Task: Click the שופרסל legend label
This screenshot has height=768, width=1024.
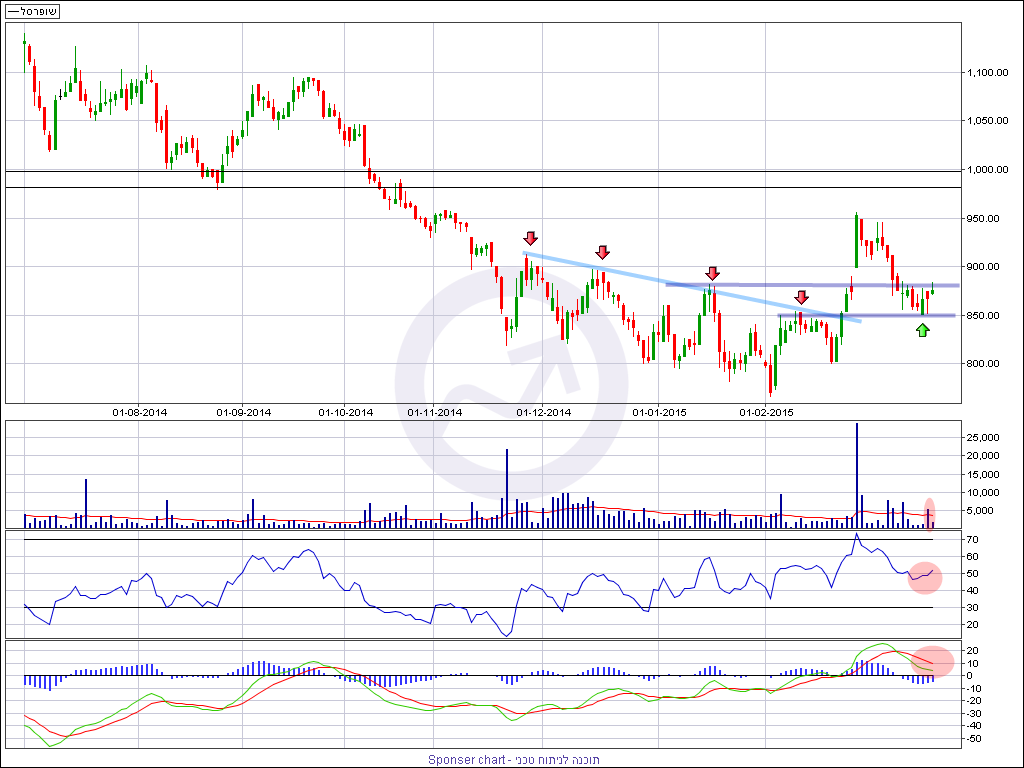Action: click(x=33, y=10)
